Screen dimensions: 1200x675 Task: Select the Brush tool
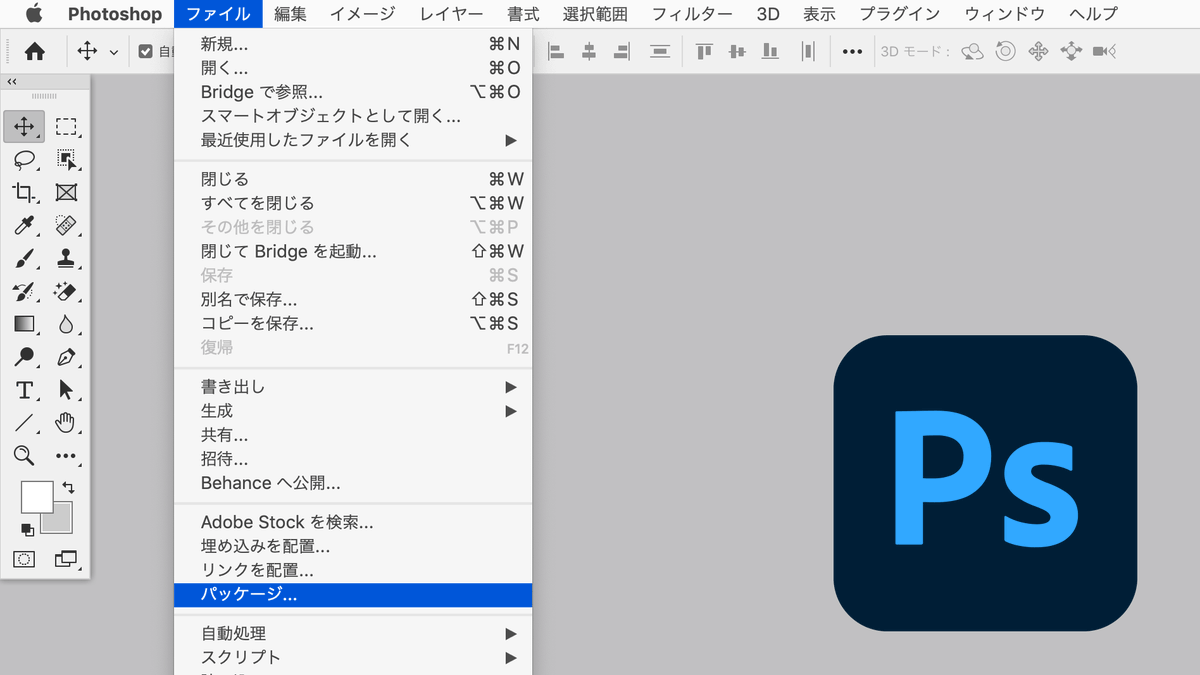(24, 258)
